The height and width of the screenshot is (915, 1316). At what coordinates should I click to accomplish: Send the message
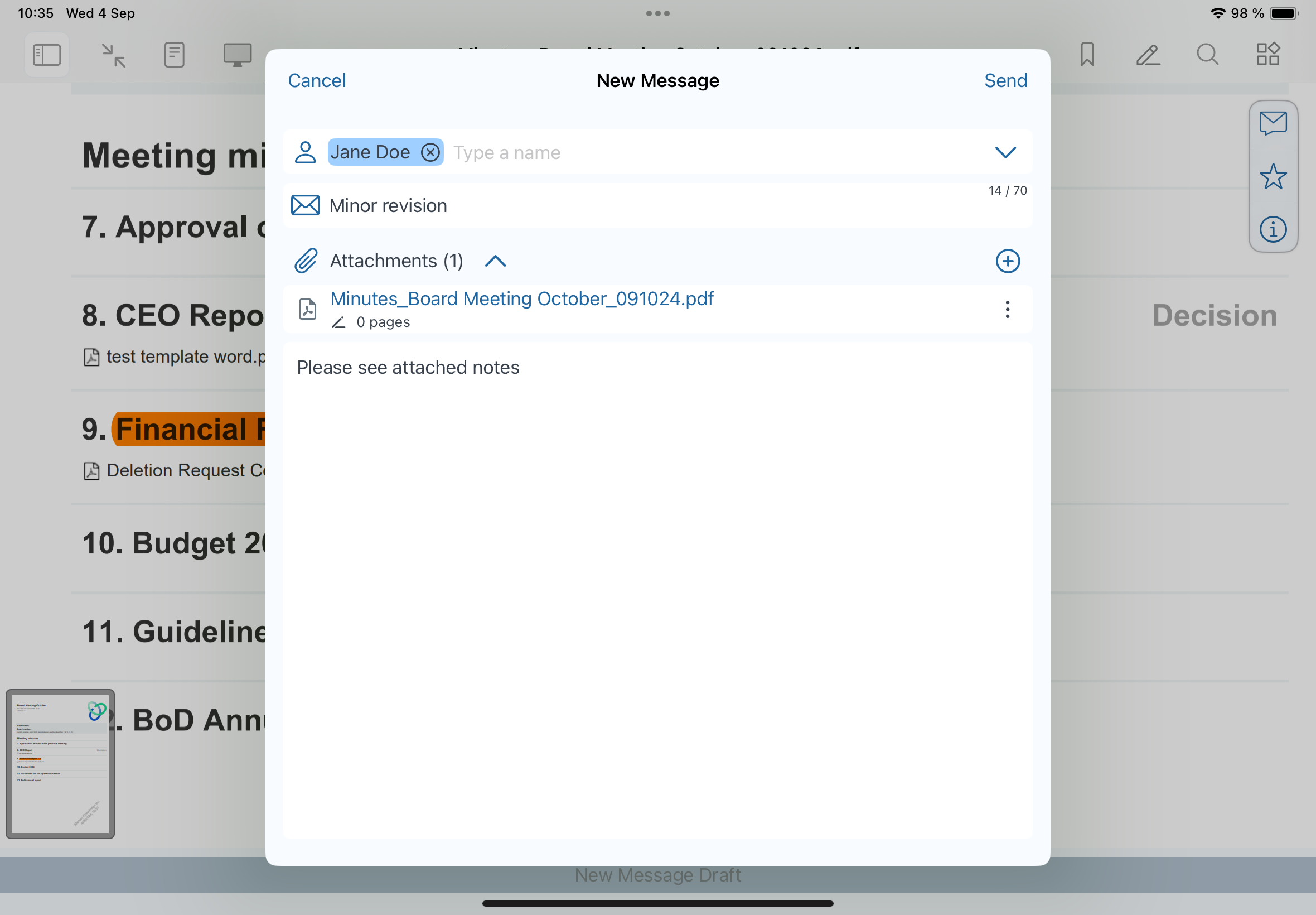tap(1005, 81)
